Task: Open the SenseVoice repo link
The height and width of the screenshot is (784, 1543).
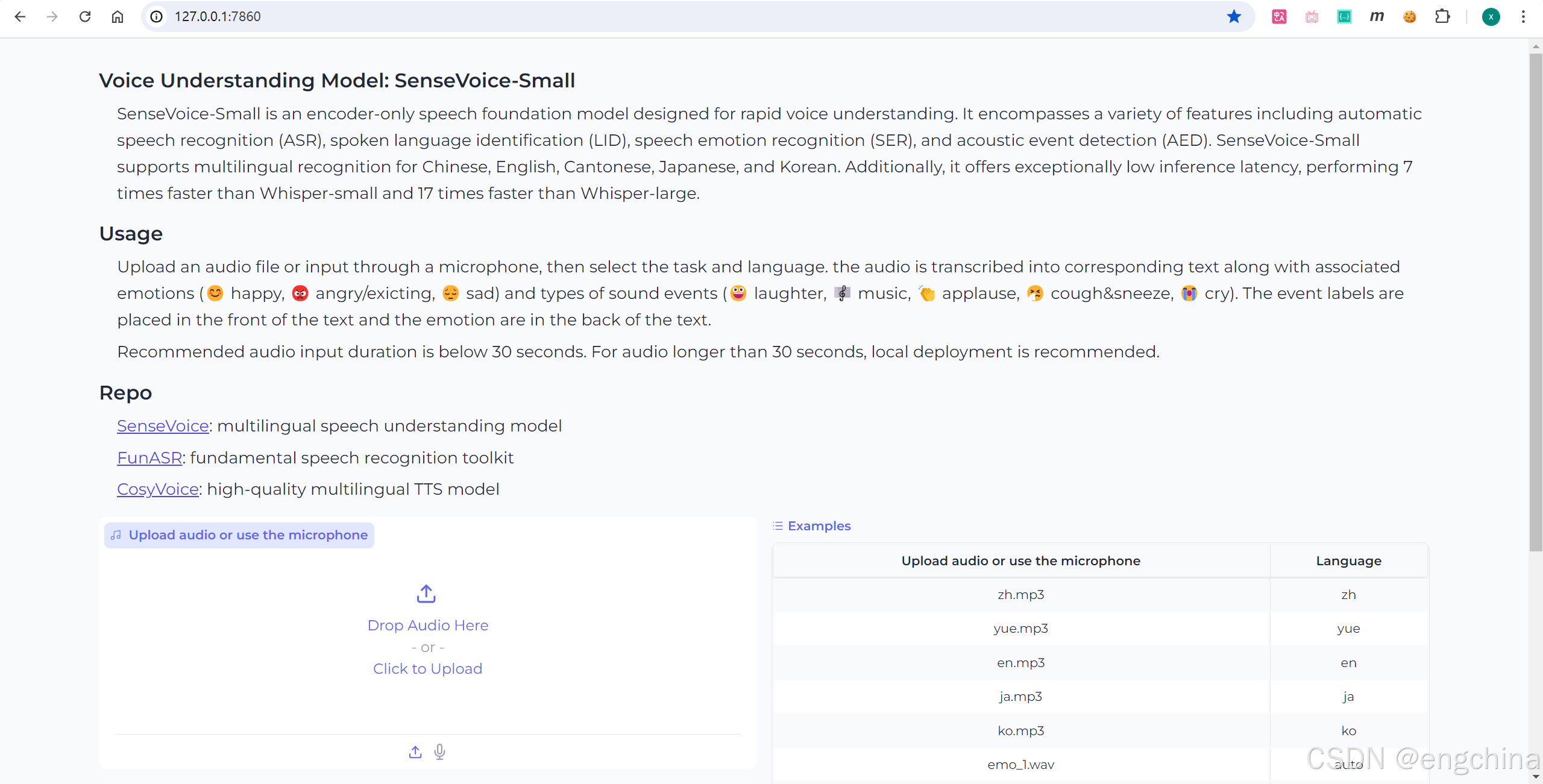Action: (x=163, y=425)
